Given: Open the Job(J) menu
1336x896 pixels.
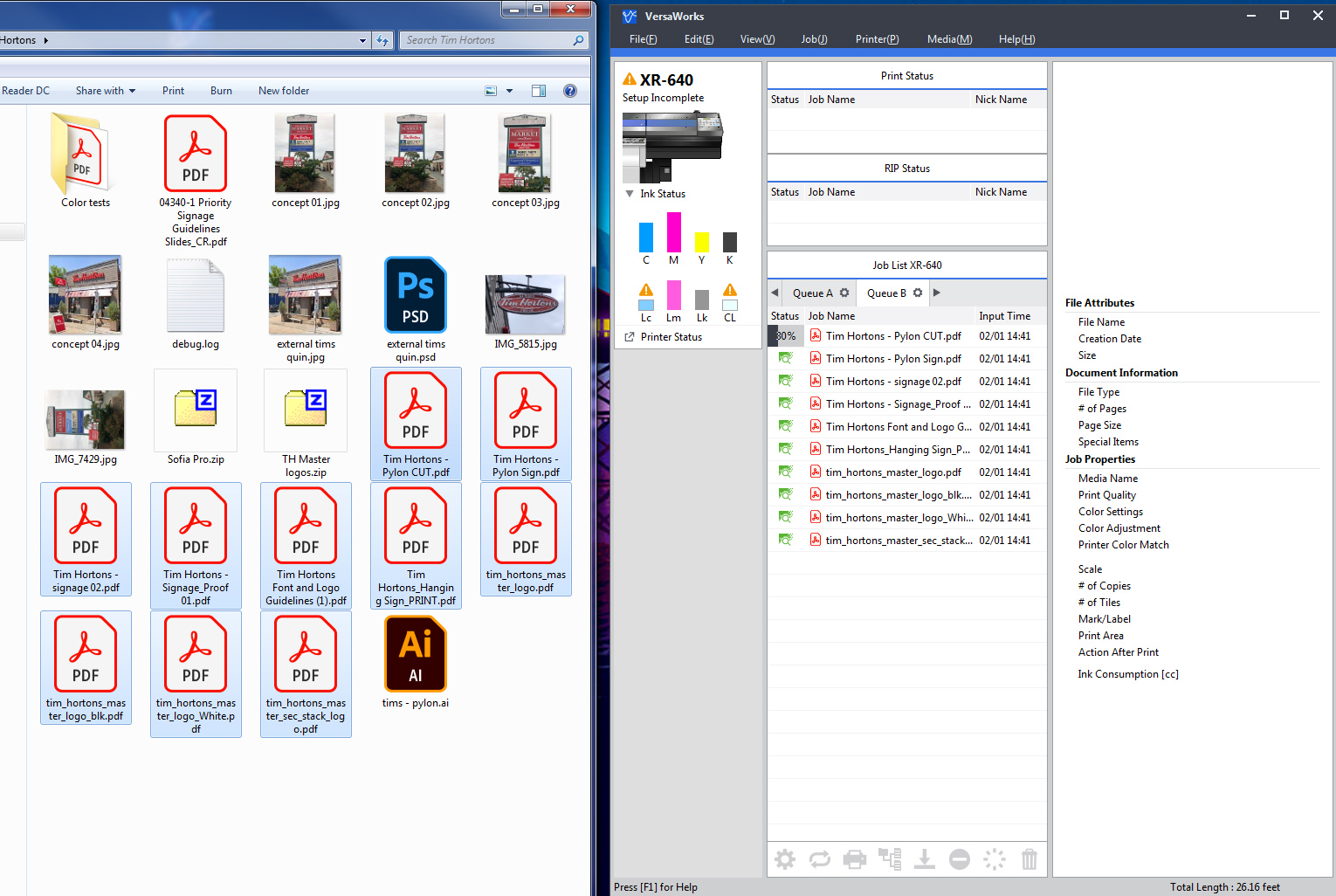Looking at the screenshot, I should click(814, 39).
